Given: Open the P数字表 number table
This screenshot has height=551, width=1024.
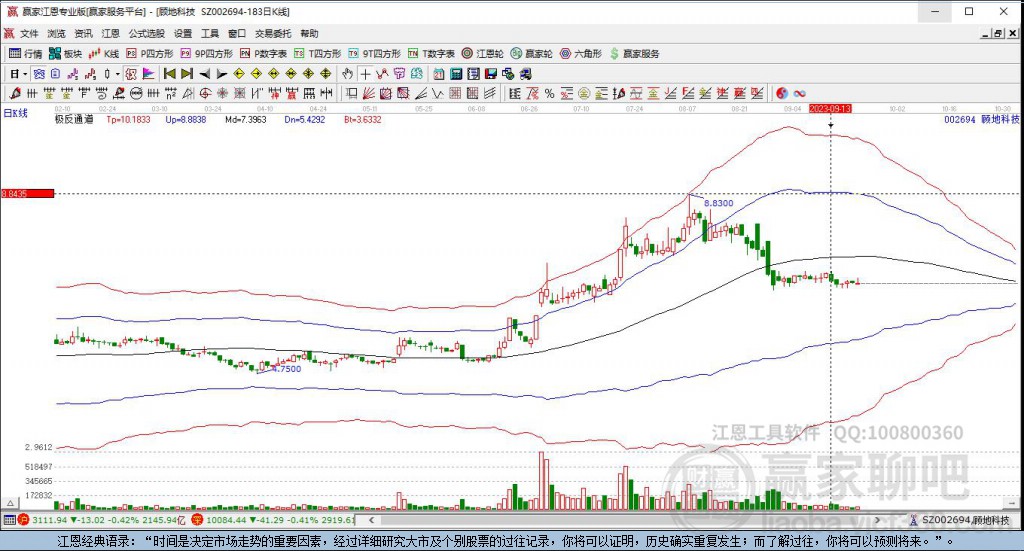Looking at the screenshot, I should 263,54.
